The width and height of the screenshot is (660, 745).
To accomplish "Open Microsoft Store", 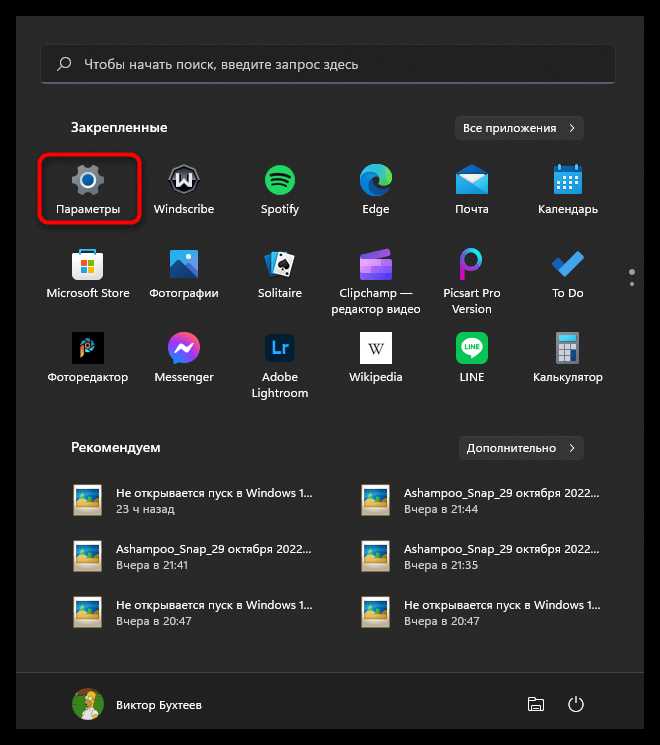I will pyautogui.click(x=88, y=274).
